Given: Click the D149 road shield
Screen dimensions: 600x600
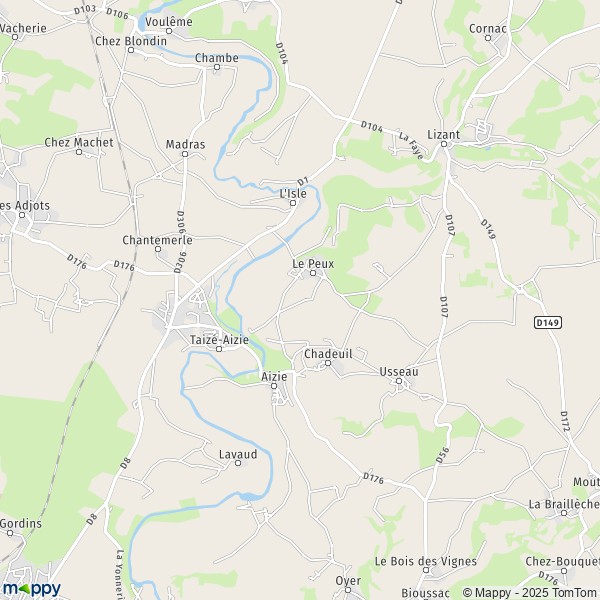Looking at the screenshot, I should 548,323.
